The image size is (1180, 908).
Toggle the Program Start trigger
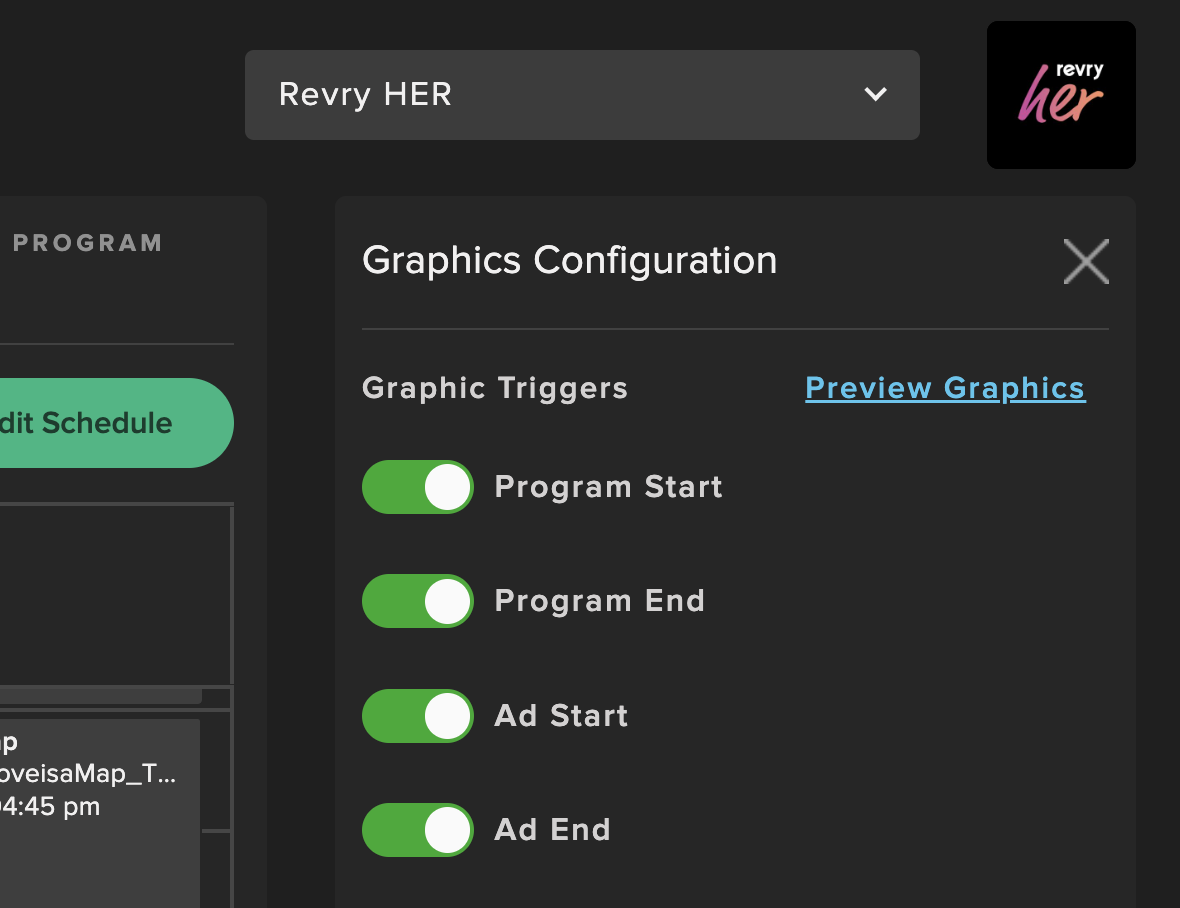[x=418, y=487]
